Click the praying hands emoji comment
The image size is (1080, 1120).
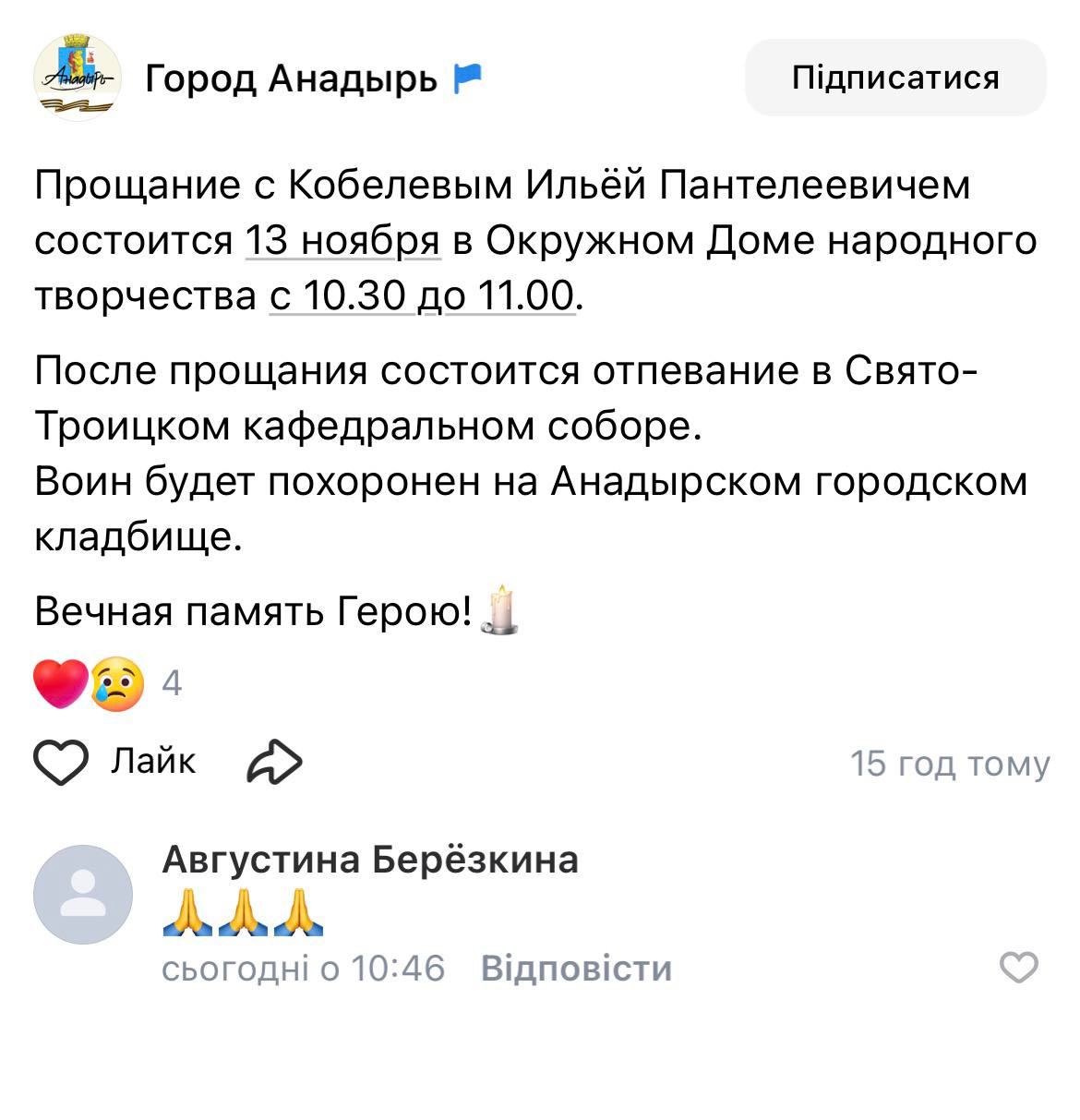click(x=243, y=912)
